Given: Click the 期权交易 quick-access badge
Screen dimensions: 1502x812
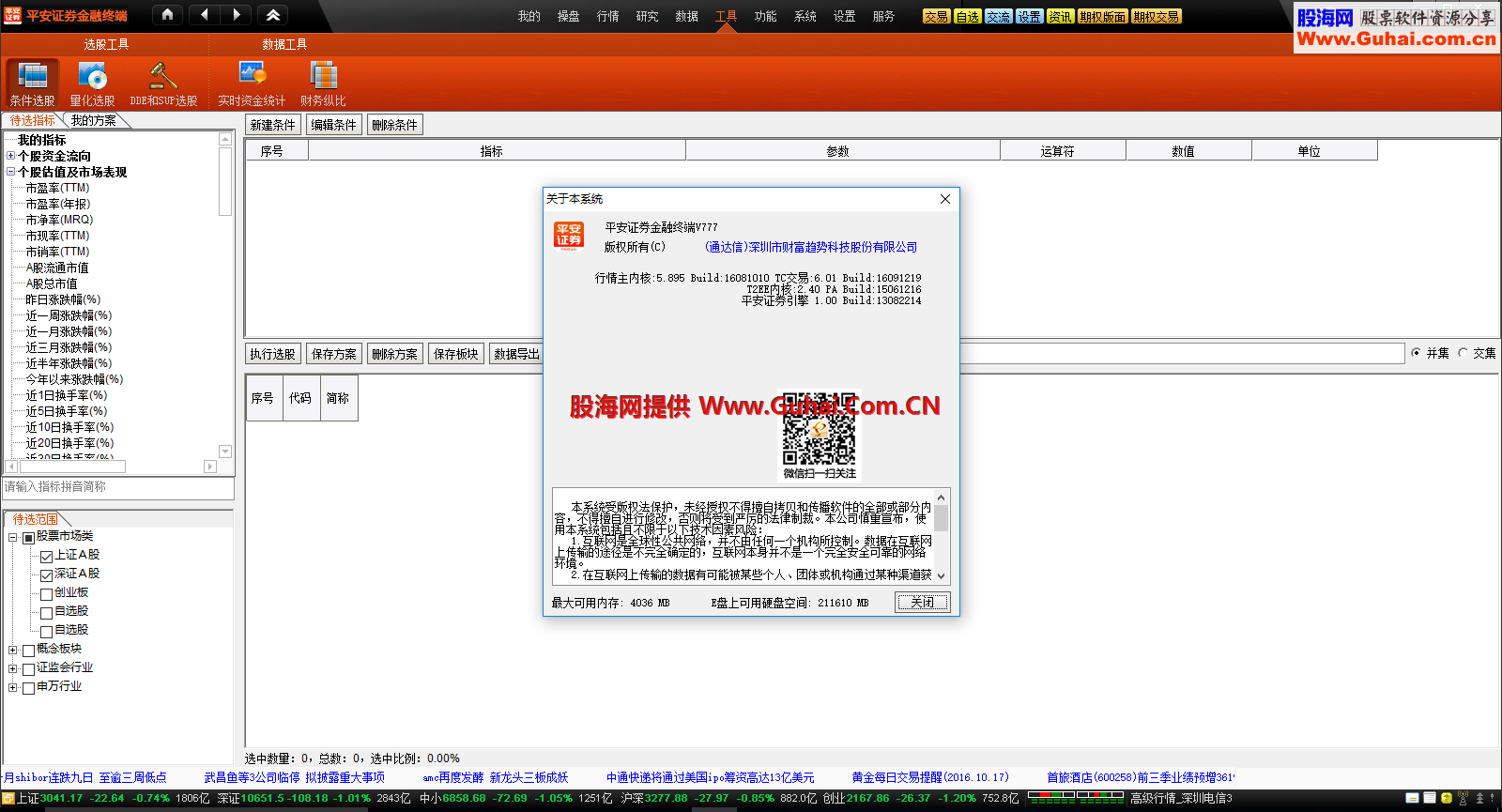Looking at the screenshot, I should coord(1157,17).
